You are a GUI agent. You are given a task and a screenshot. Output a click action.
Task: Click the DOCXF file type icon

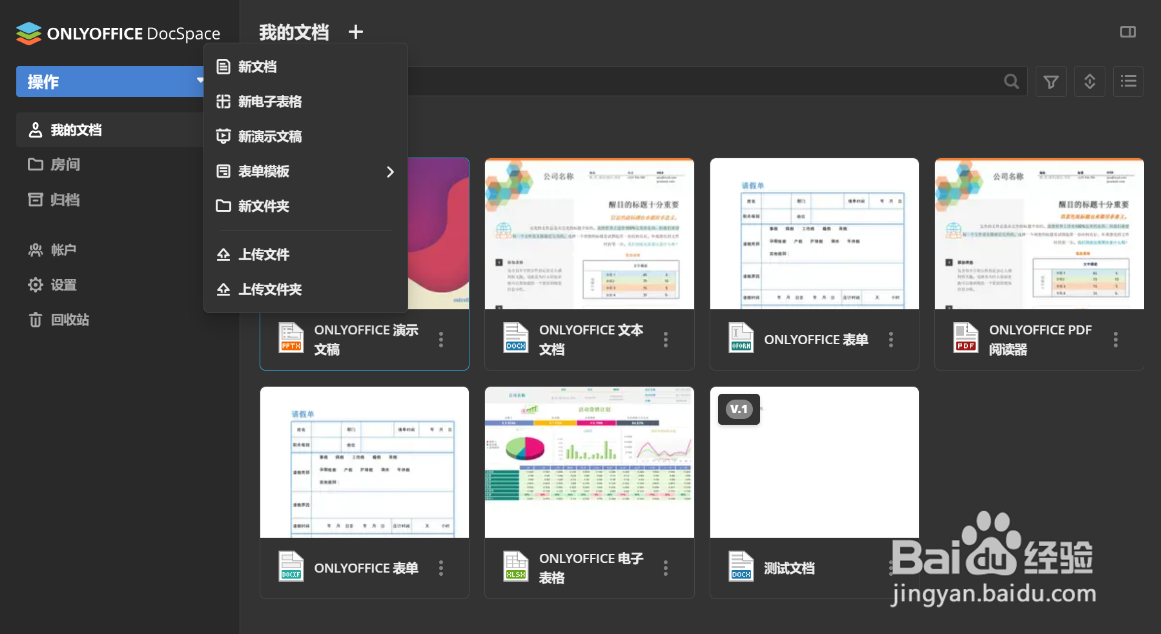(291, 567)
